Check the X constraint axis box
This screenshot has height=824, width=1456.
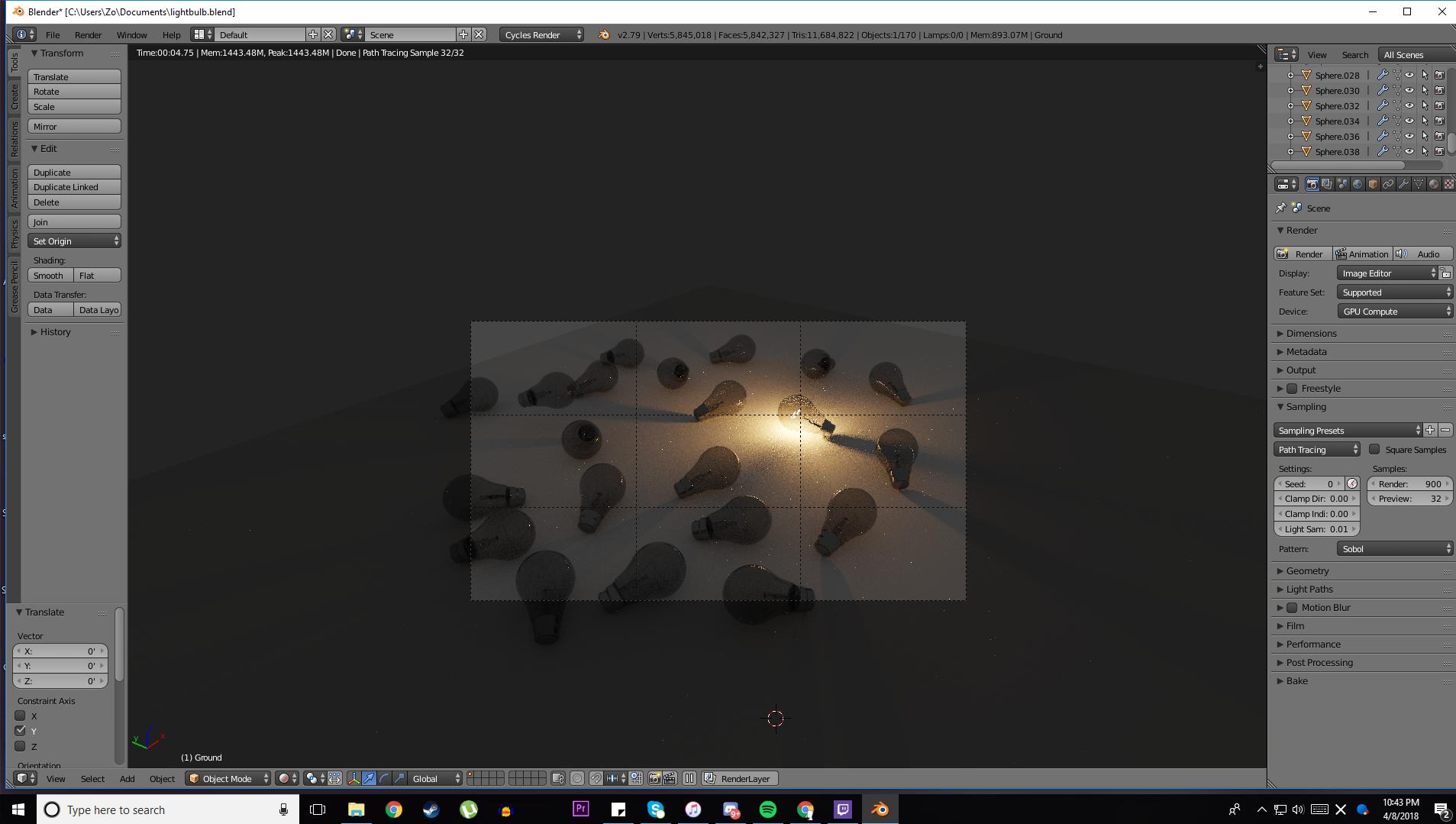click(21, 716)
